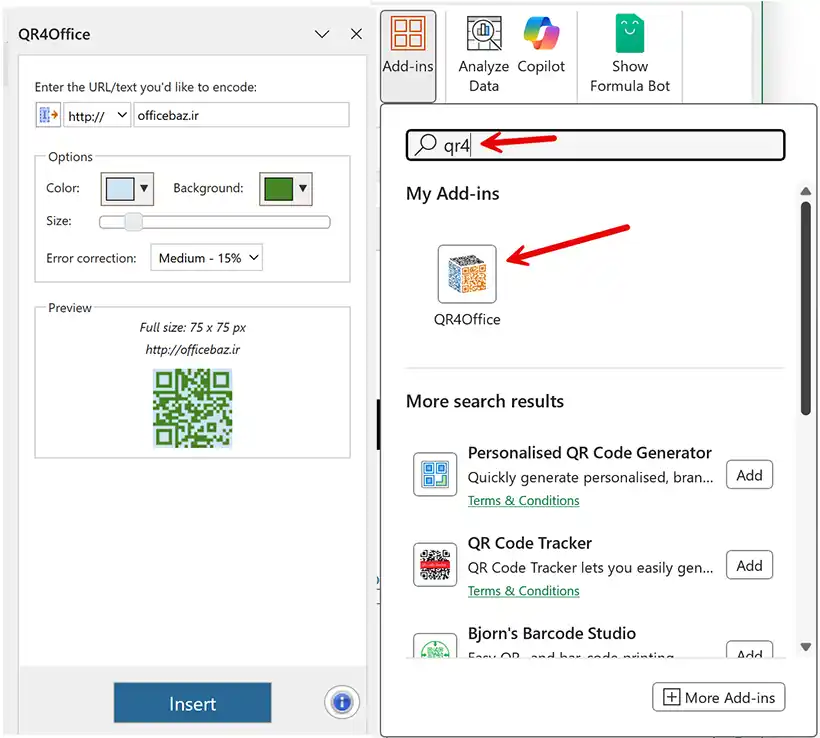Click the QR Code Tracker title
The image size is (820, 738).
point(529,543)
